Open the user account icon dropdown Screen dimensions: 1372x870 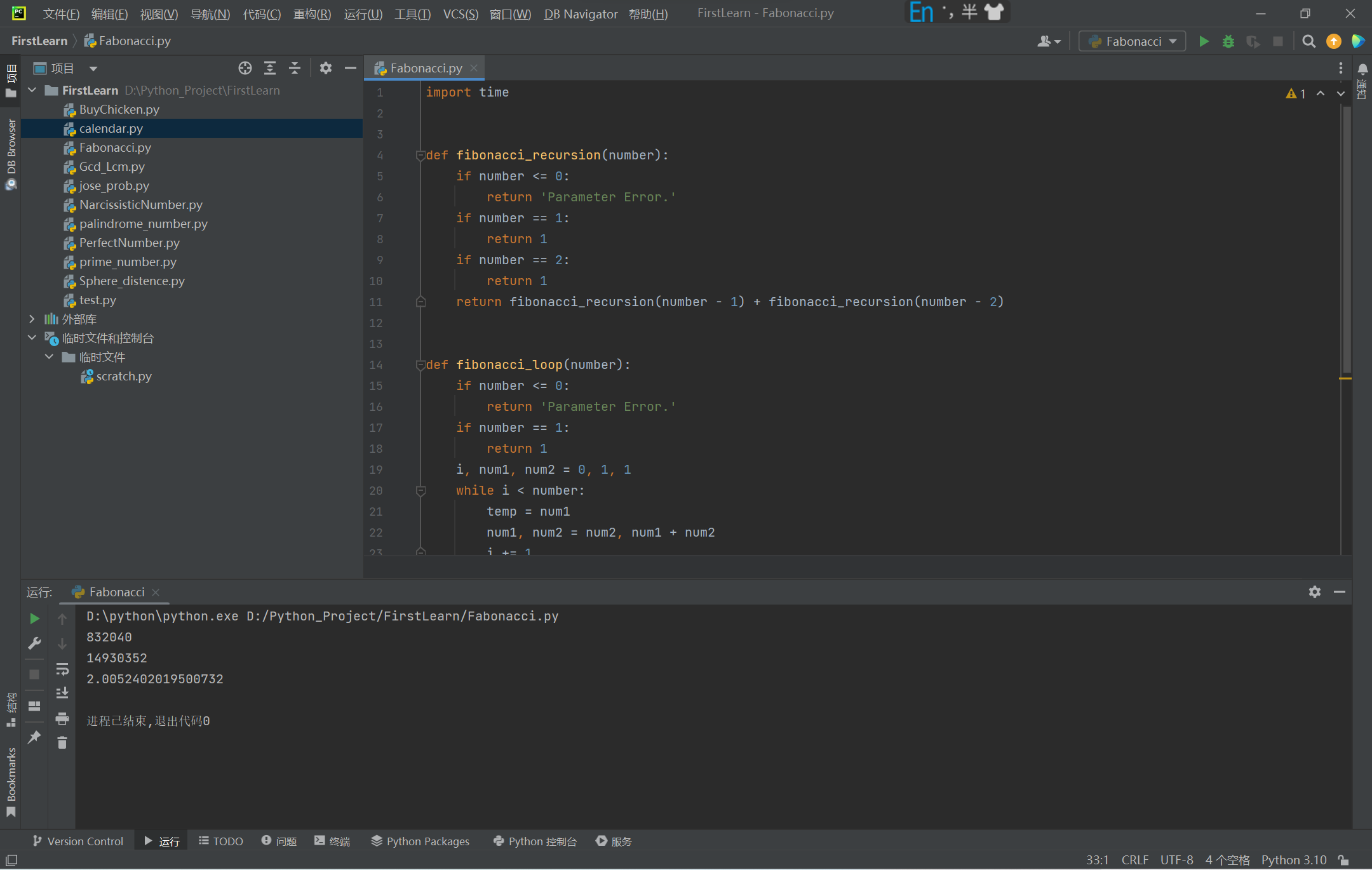pos(1049,41)
